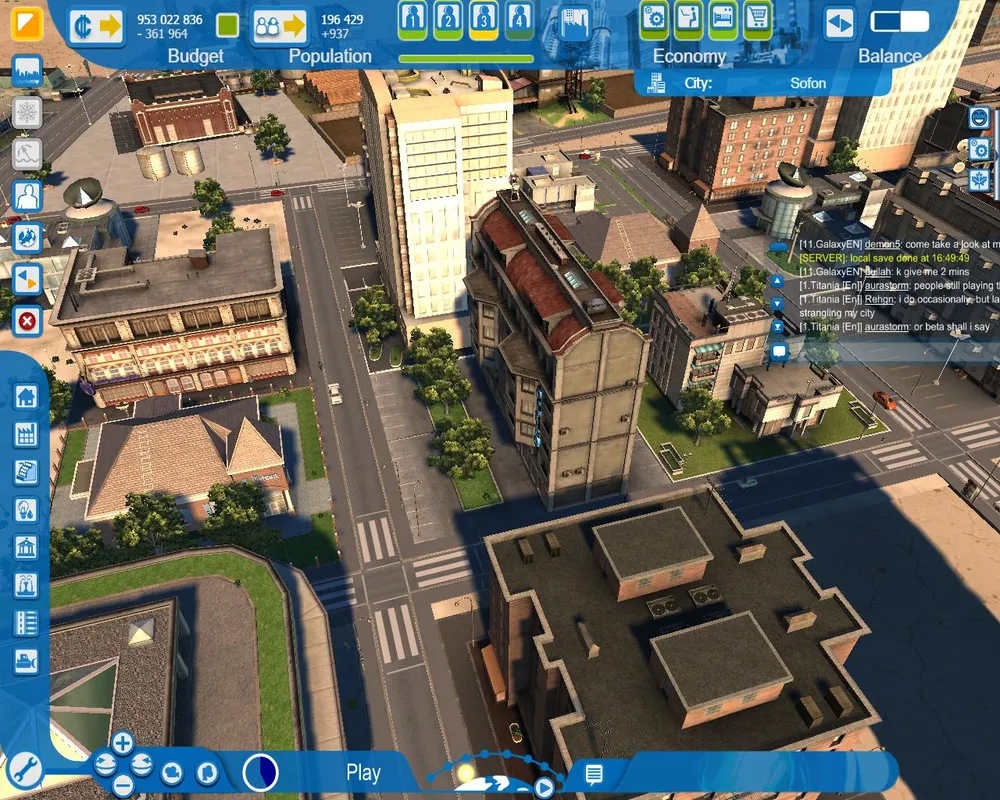Click the city name Sofon
Screen dimensions: 1000x800
pyautogui.click(x=808, y=84)
